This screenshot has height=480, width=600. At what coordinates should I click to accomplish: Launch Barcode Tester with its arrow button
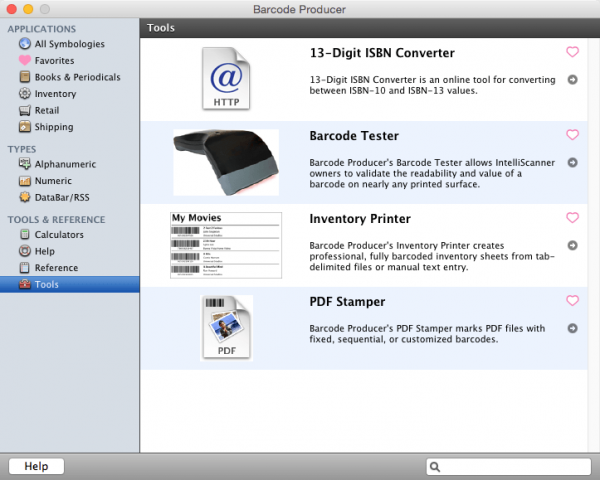tap(572, 162)
